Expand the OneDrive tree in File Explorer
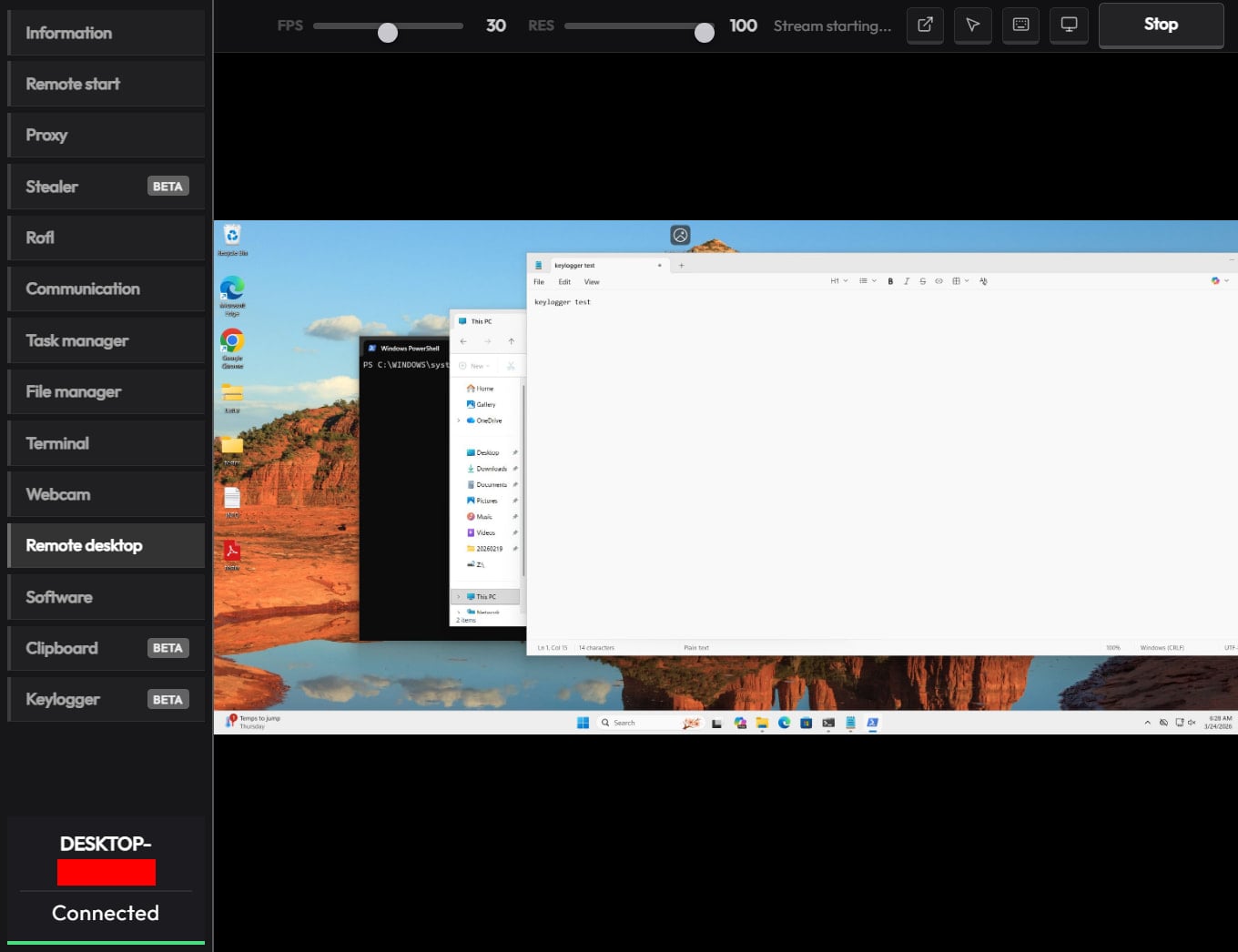The width and height of the screenshot is (1238, 952). 459,420
